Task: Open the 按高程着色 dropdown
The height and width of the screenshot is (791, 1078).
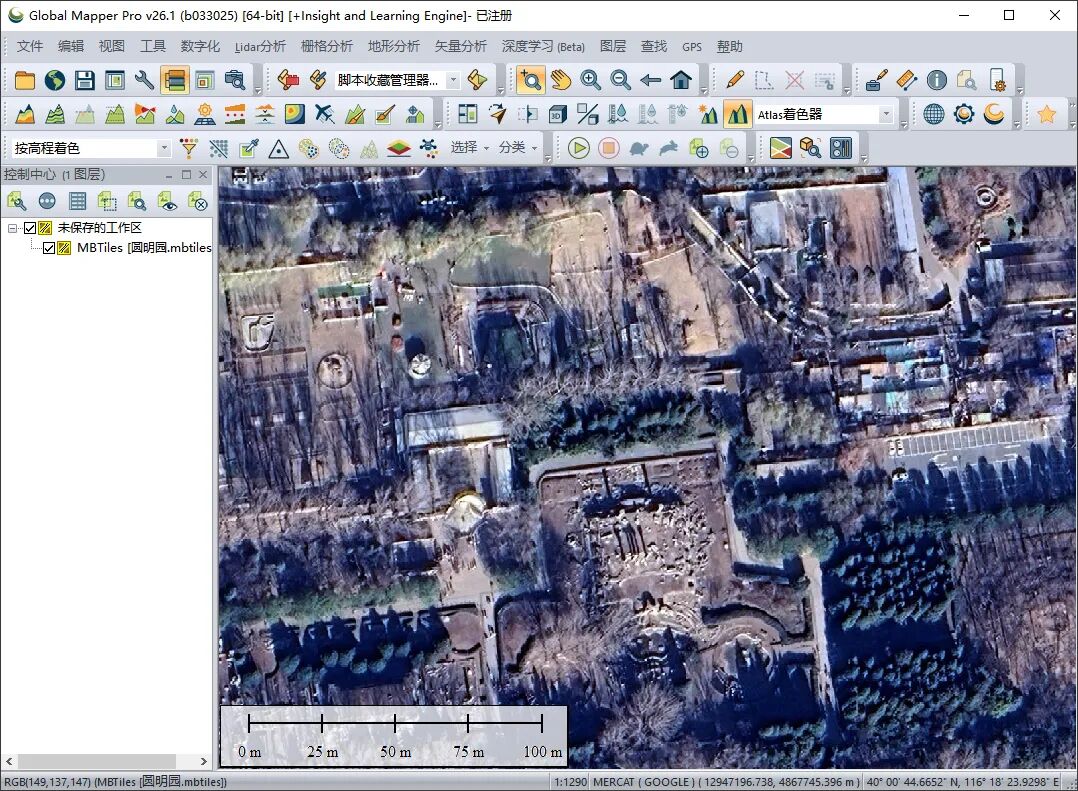Action: (x=91, y=148)
